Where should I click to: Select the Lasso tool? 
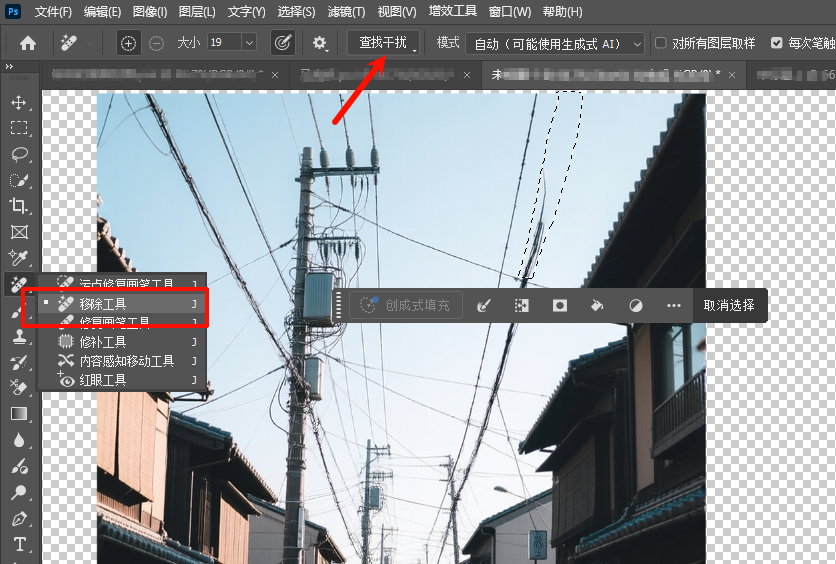pos(19,154)
